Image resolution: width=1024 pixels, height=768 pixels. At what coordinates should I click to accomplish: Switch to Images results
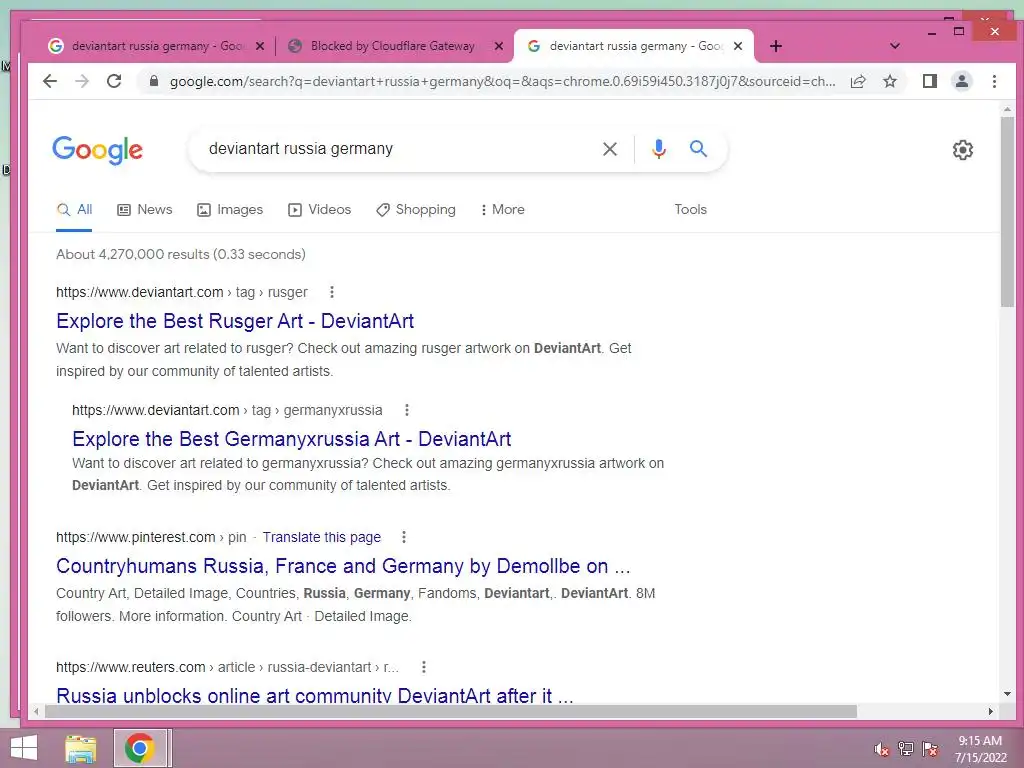pyautogui.click(x=230, y=210)
